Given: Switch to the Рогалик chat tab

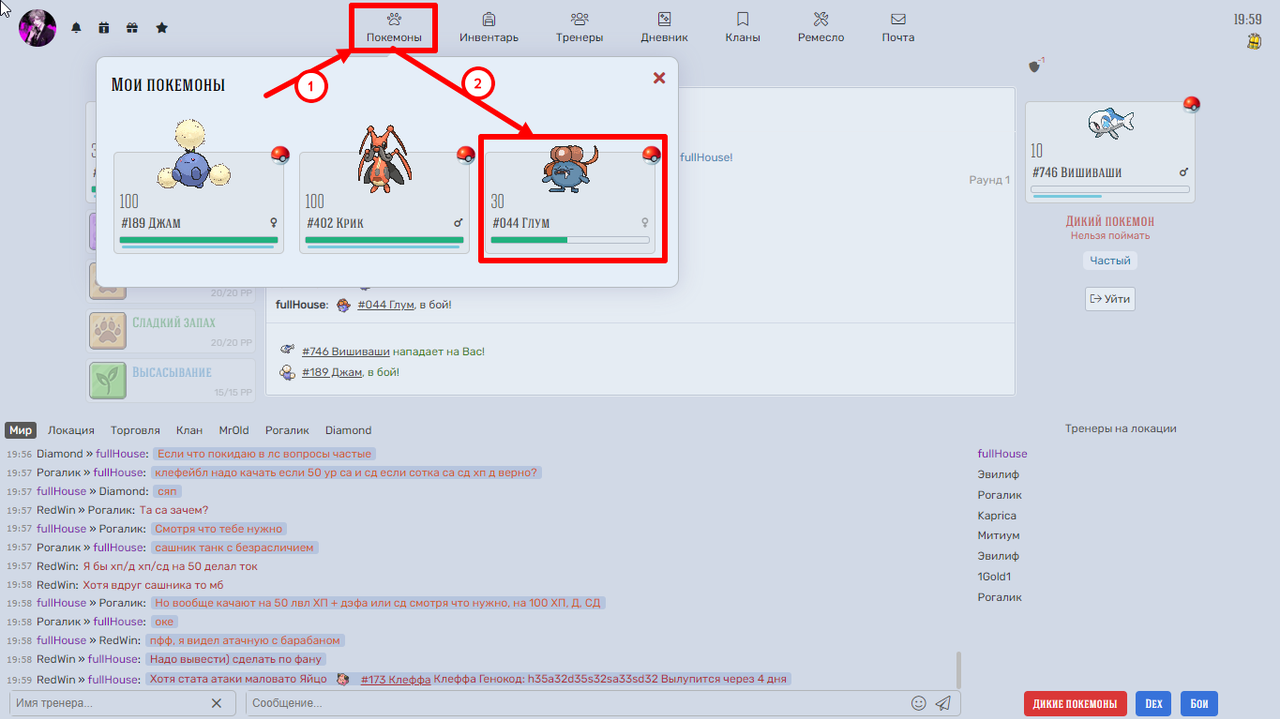Looking at the screenshot, I should click(287, 430).
